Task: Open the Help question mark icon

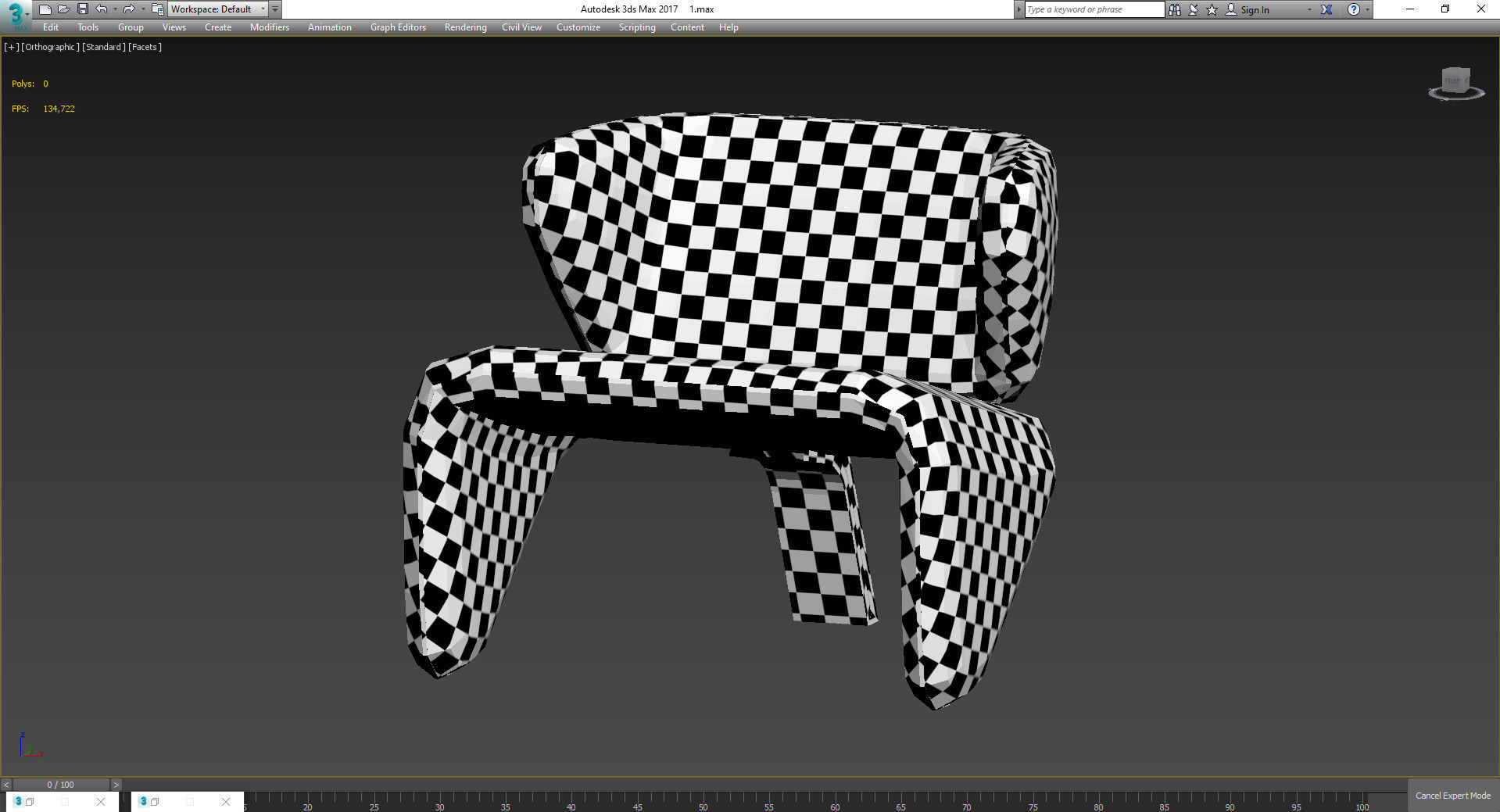Action: (x=1354, y=9)
